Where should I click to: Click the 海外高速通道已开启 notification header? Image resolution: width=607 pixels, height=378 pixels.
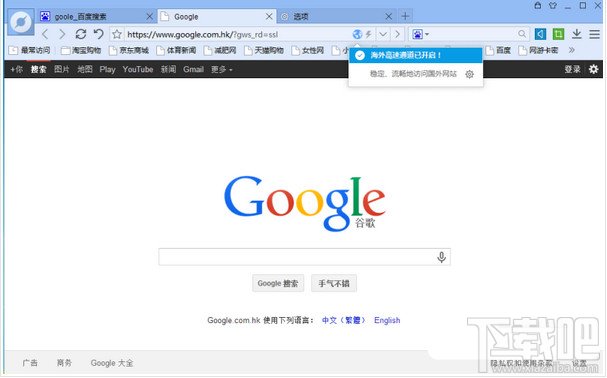pyautogui.click(x=415, y=55)
